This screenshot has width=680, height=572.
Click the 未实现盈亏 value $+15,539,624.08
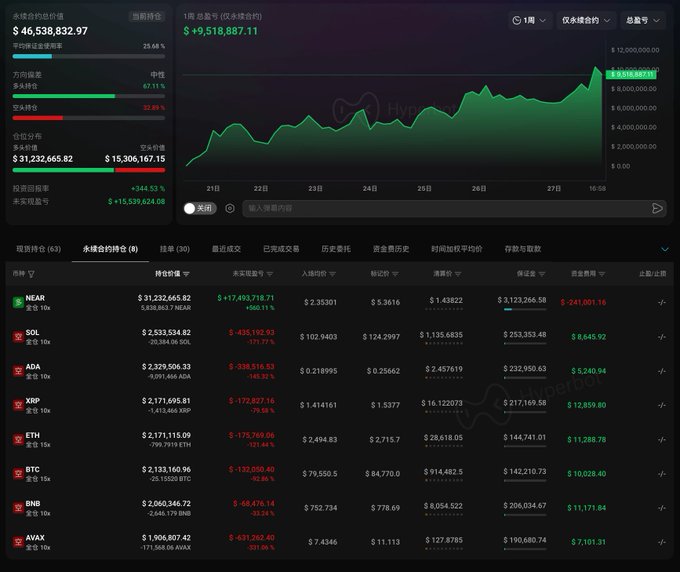click(x=136, y=202)
